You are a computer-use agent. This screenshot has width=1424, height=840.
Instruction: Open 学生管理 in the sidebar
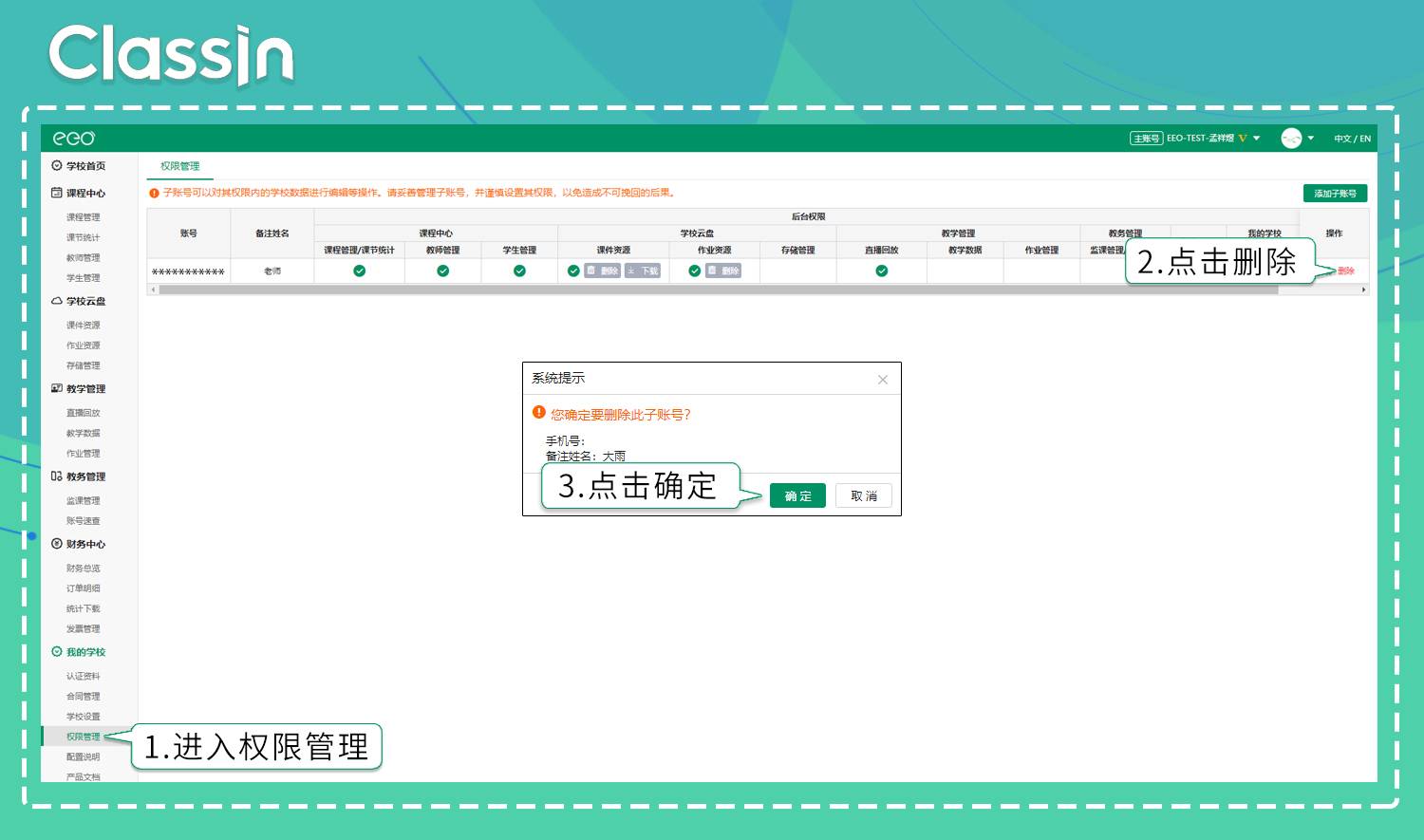[x=84, y=278]
